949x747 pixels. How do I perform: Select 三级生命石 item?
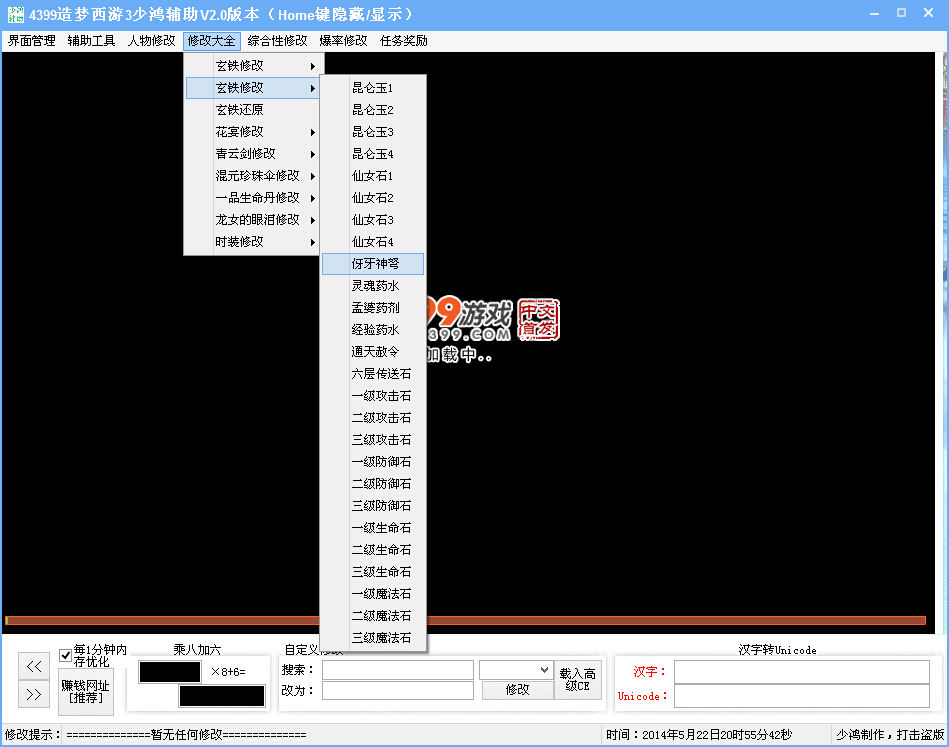(x=373, y=571)
